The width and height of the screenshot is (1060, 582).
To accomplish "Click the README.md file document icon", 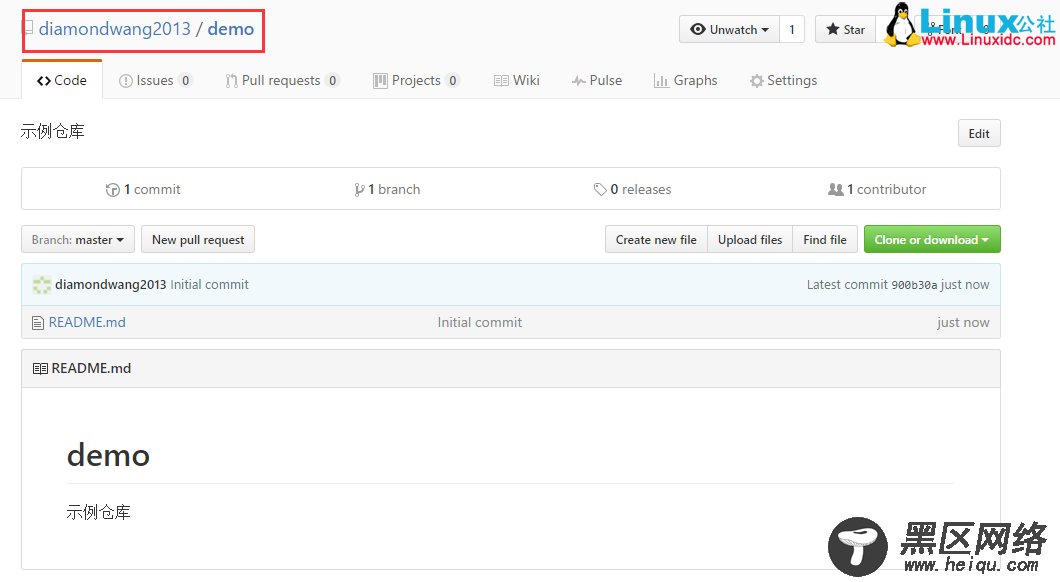I will pyautogui.click(x=38, y=323).
